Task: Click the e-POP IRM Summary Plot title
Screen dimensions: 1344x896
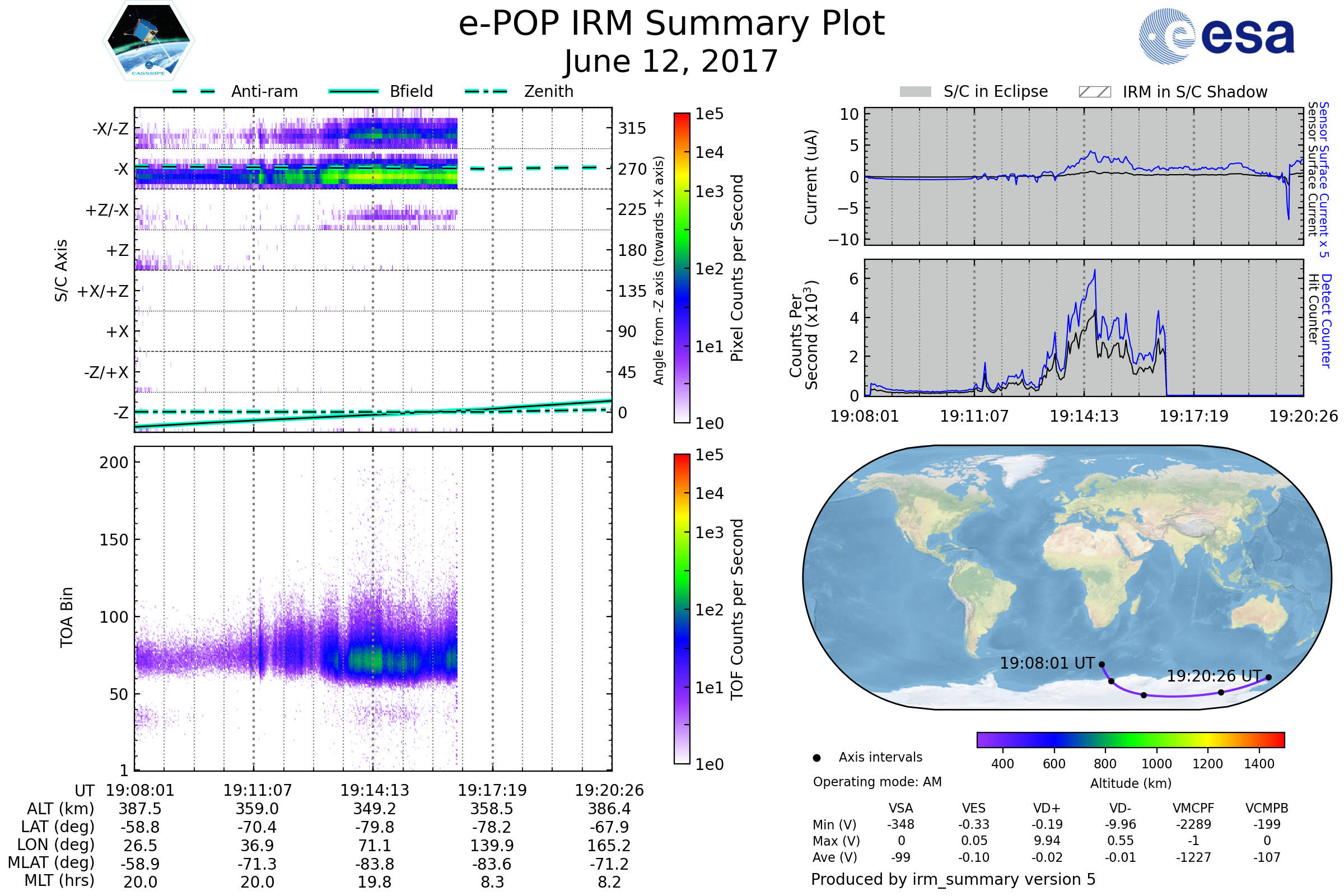Action: point(671,24)
